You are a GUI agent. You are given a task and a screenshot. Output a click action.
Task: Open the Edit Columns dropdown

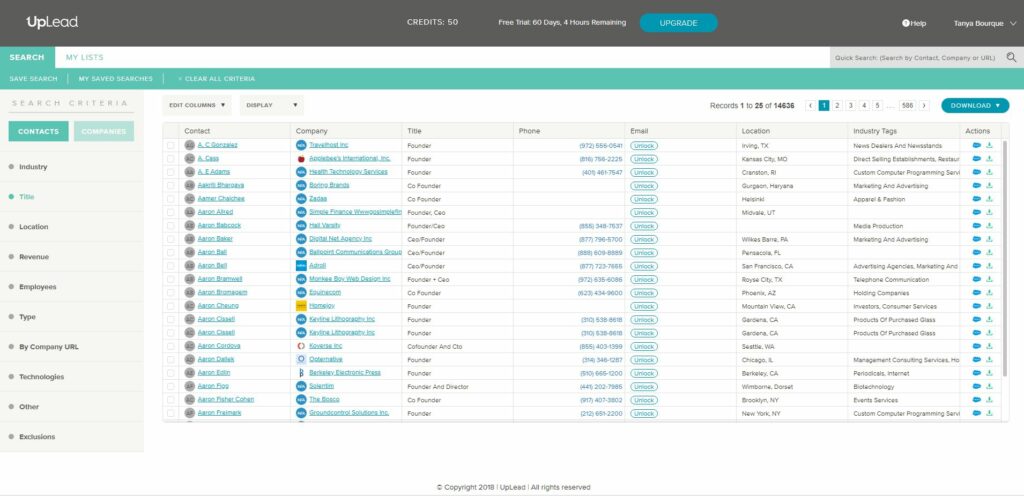(197, 105)
